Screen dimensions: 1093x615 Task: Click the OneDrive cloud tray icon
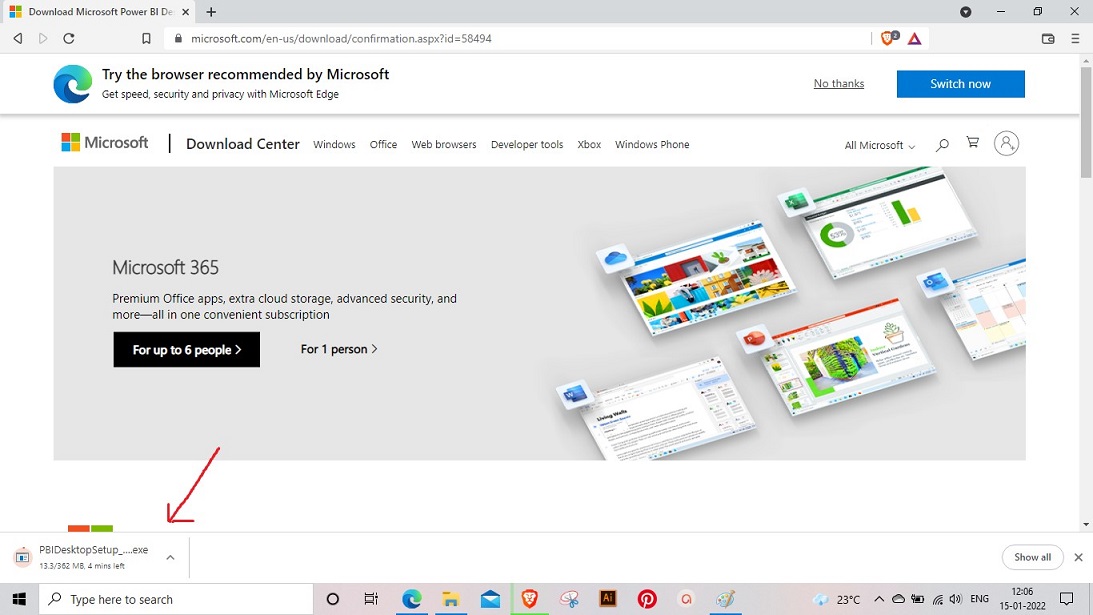(899, 599)
